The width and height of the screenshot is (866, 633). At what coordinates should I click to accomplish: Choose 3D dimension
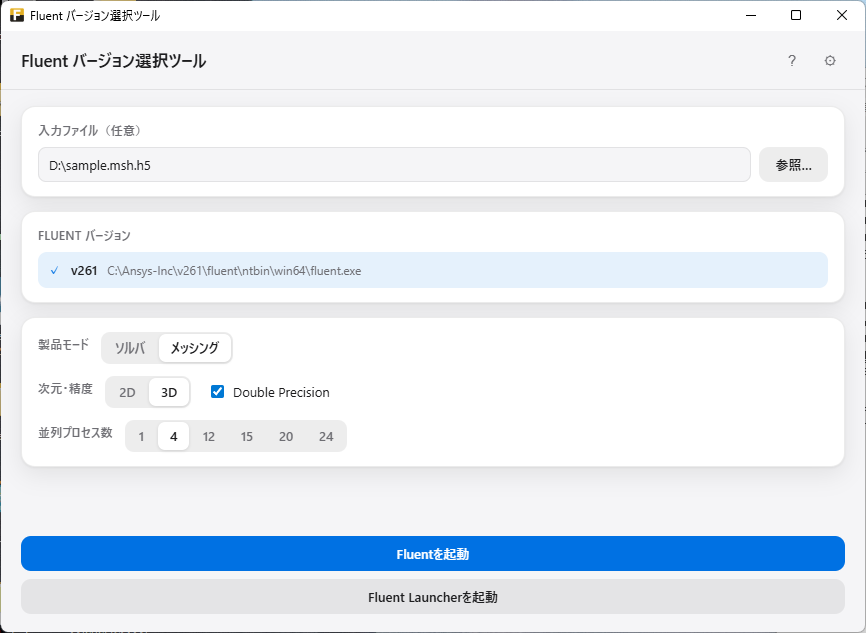[x=169, y=392]
